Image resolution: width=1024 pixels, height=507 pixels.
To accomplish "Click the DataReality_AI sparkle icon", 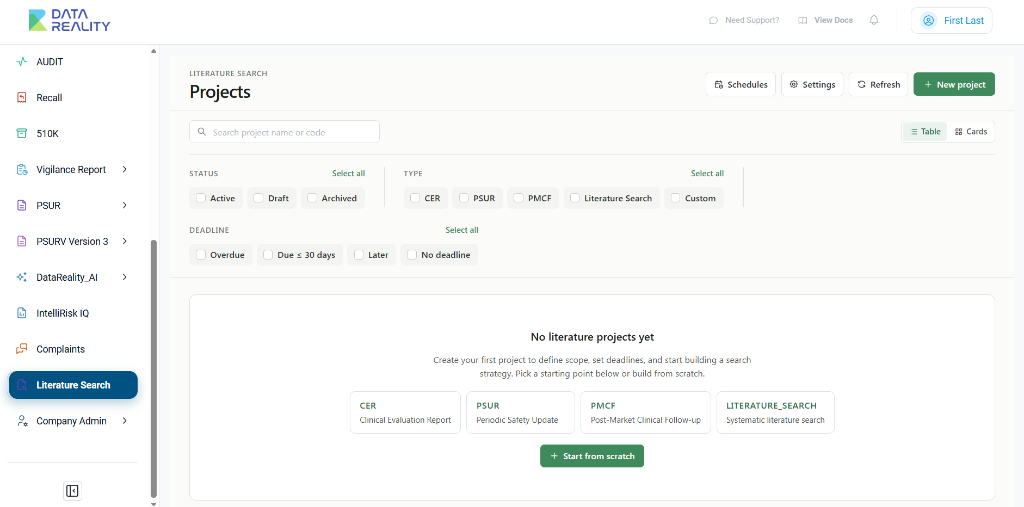I will [x=22, y=277].
